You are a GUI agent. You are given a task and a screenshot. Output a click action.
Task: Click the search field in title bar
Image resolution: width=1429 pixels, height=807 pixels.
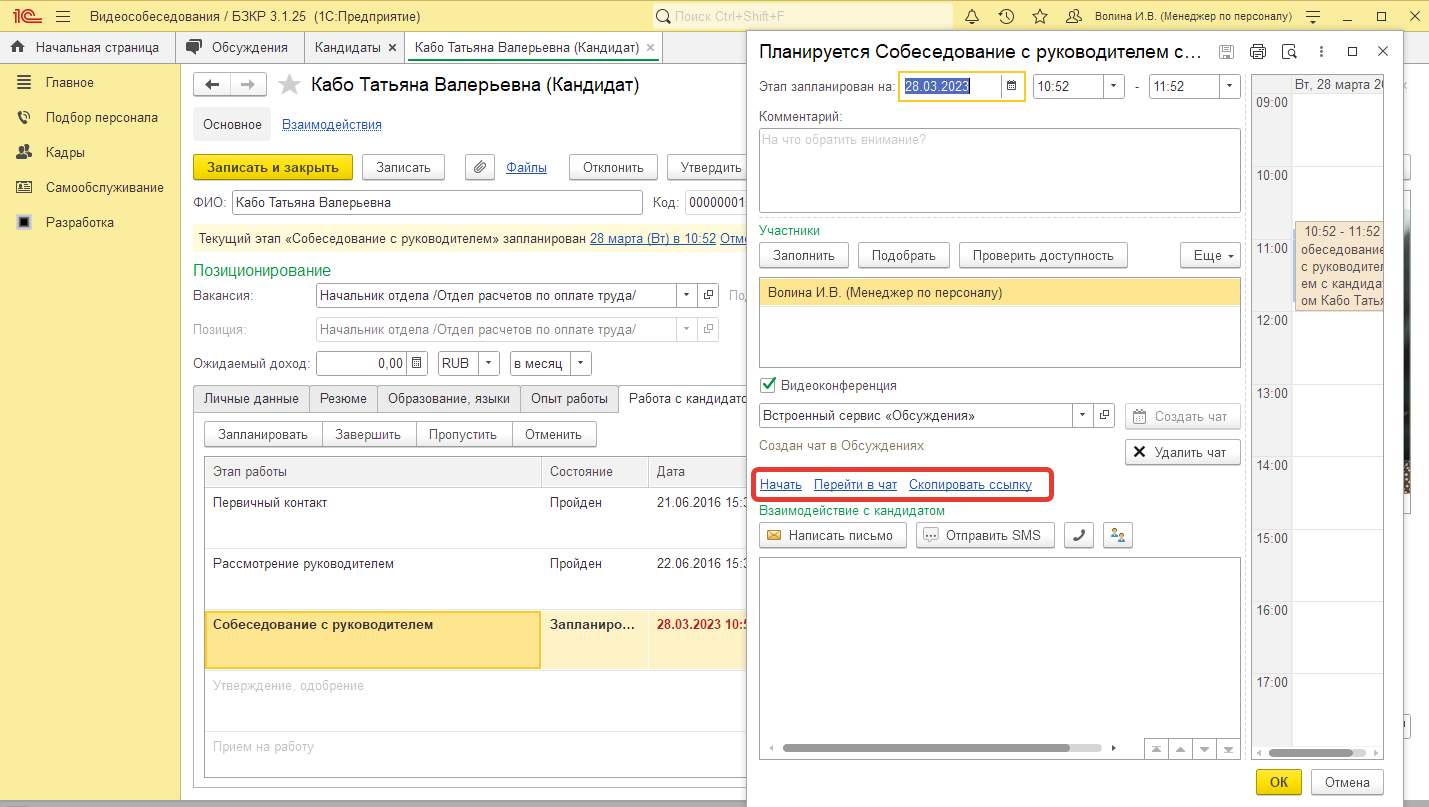pyautogui.click(x=803, y=17)
